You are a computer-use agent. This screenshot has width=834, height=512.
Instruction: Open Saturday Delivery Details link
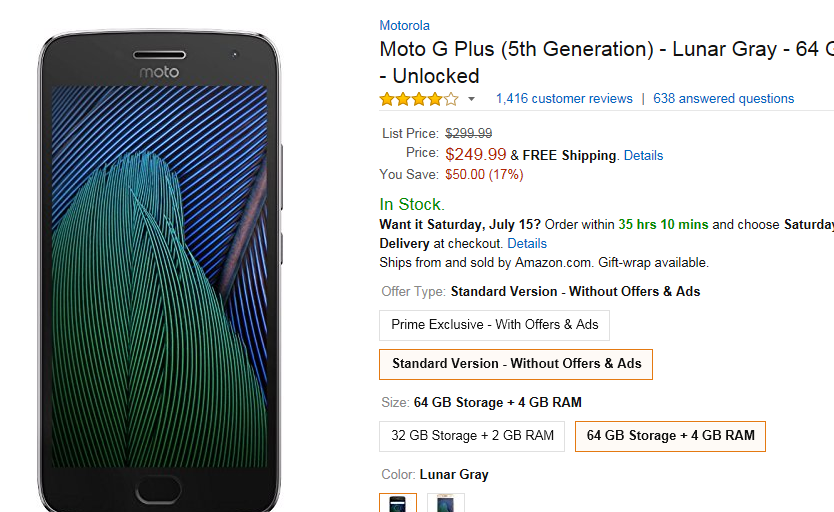click(x=527, y=244)
